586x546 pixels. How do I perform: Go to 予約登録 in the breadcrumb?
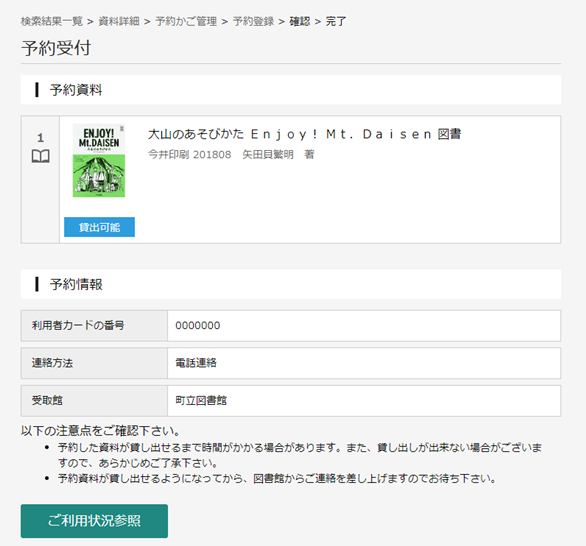[253, 21]
